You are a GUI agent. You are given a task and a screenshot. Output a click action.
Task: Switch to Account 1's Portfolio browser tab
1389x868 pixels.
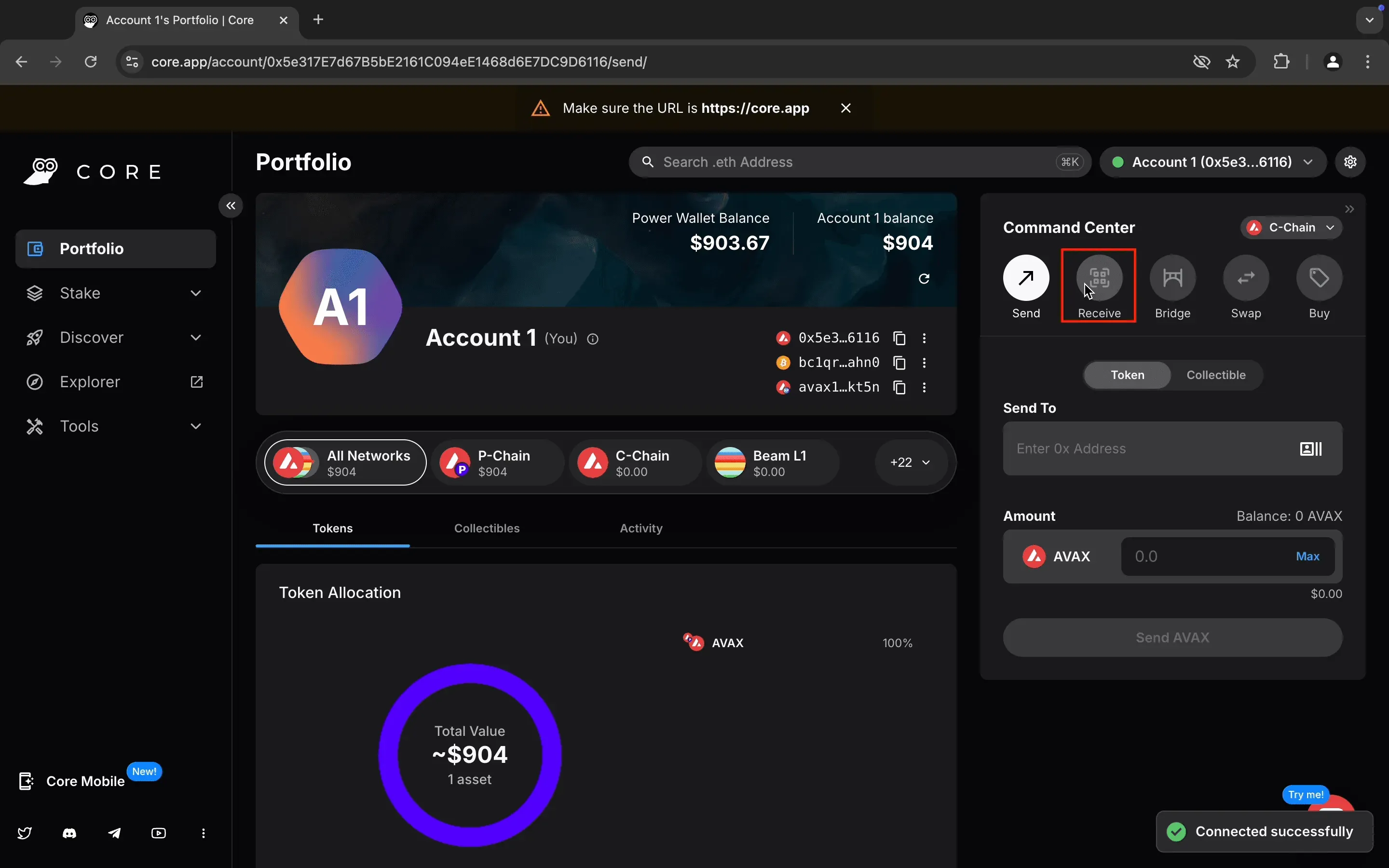(x=187, y=21)
